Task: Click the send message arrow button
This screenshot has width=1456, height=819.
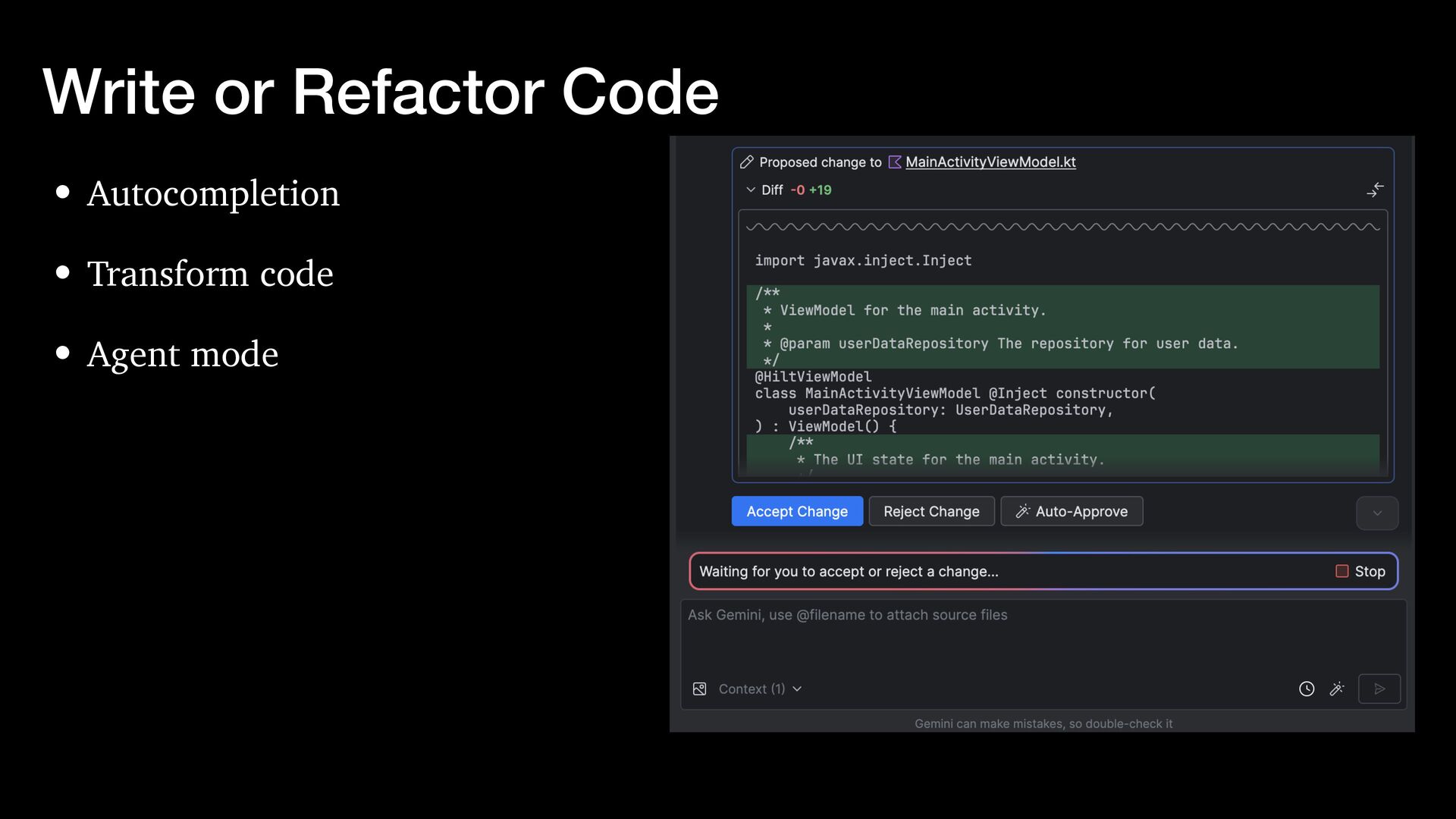Action: click(x=1379, y=689)
